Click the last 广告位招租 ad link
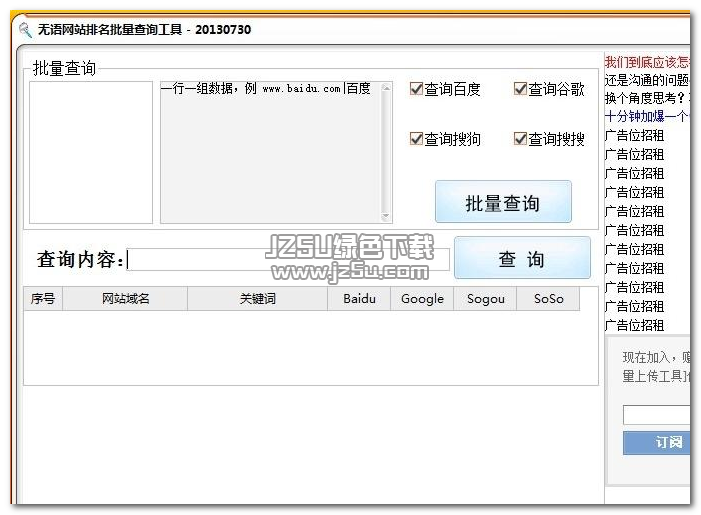Image resolution: width=701 pixels, height=515 pixels. [634, 325]
